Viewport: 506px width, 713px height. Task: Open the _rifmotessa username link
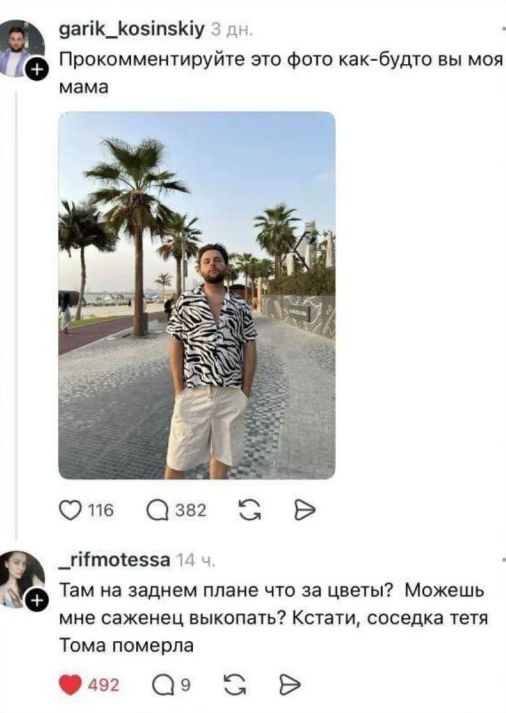[x=115, y=560]
